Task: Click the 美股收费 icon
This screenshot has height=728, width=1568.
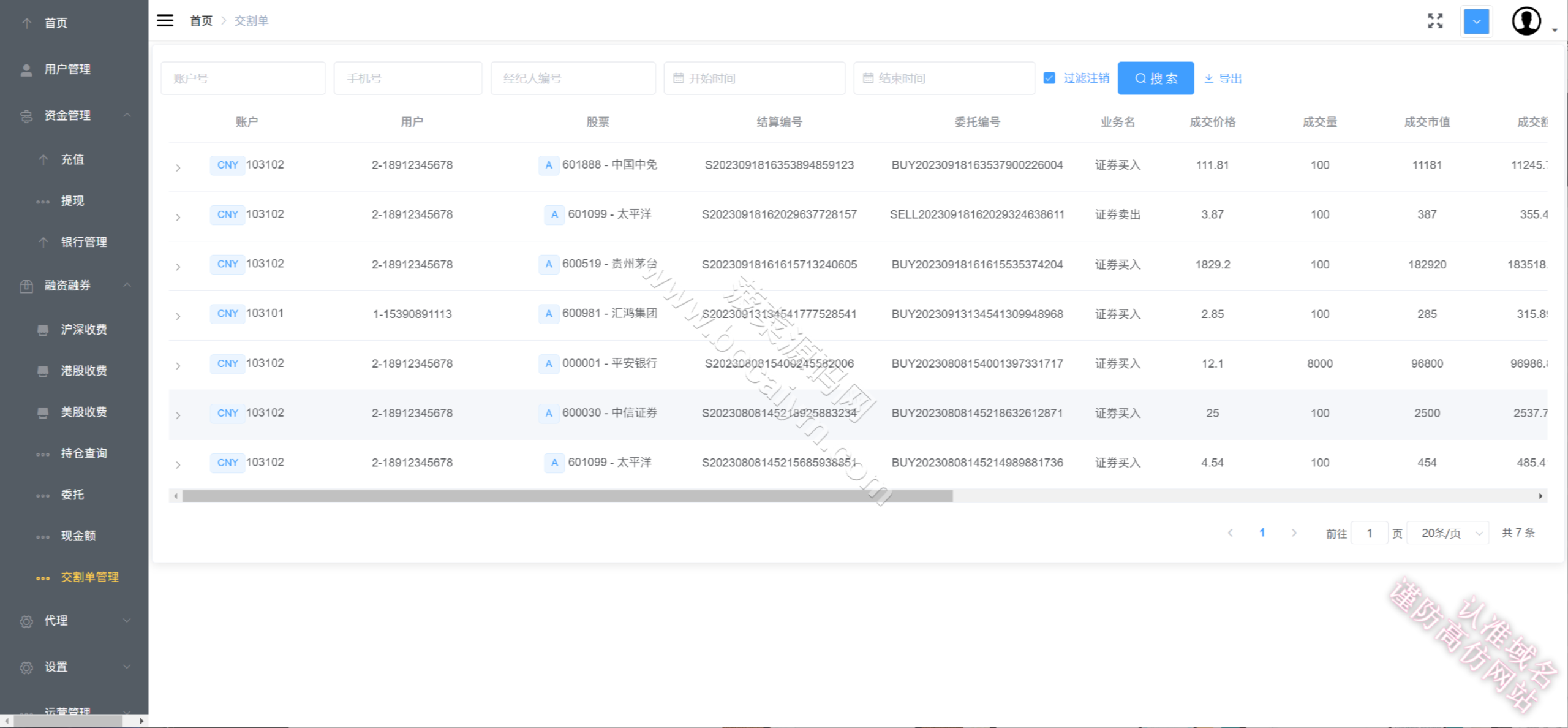Action: coord(43,412)
